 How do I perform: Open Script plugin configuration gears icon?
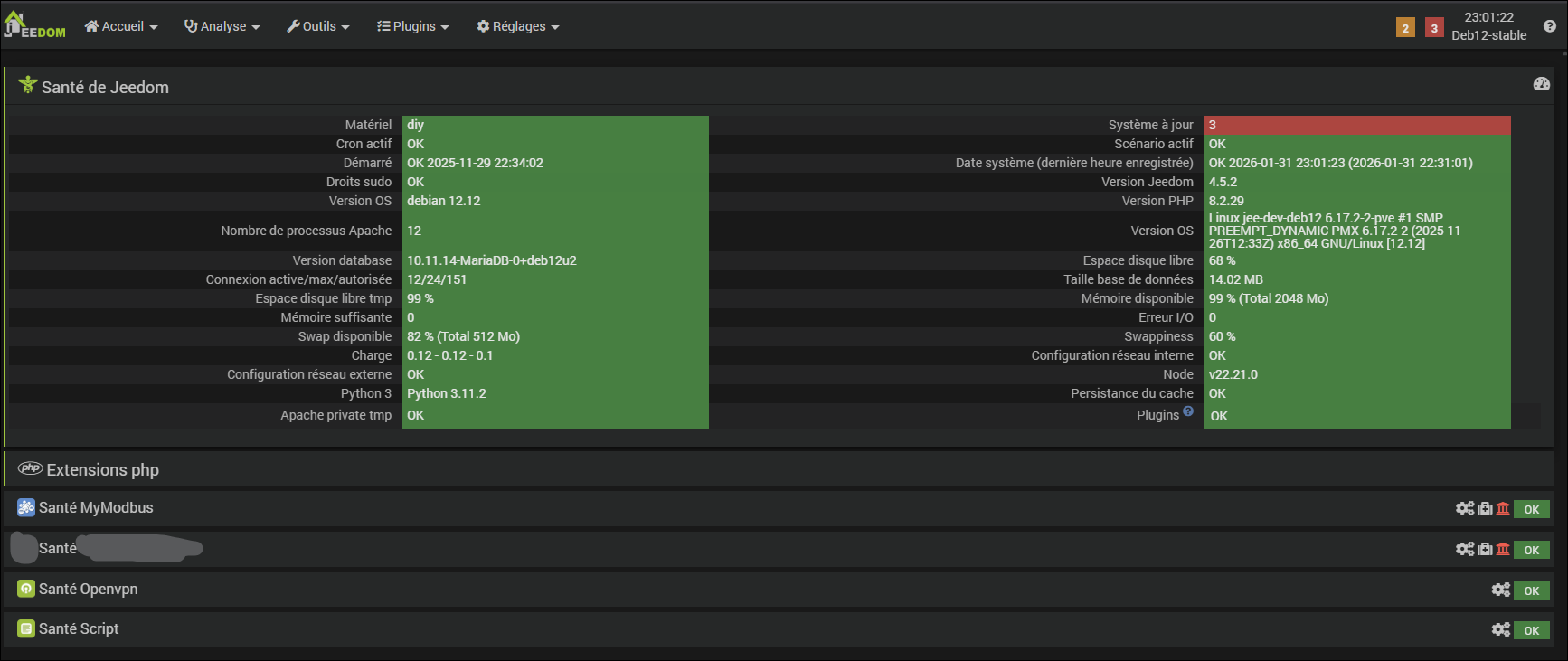point(1501,629)
